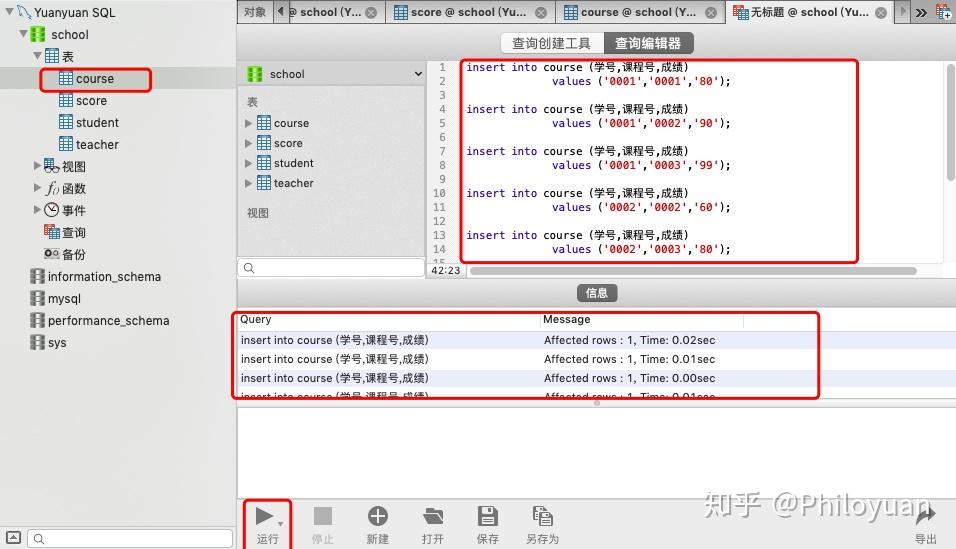Click the editor vertical scrollbar
The image size is (956, 549).
point(951,122)
